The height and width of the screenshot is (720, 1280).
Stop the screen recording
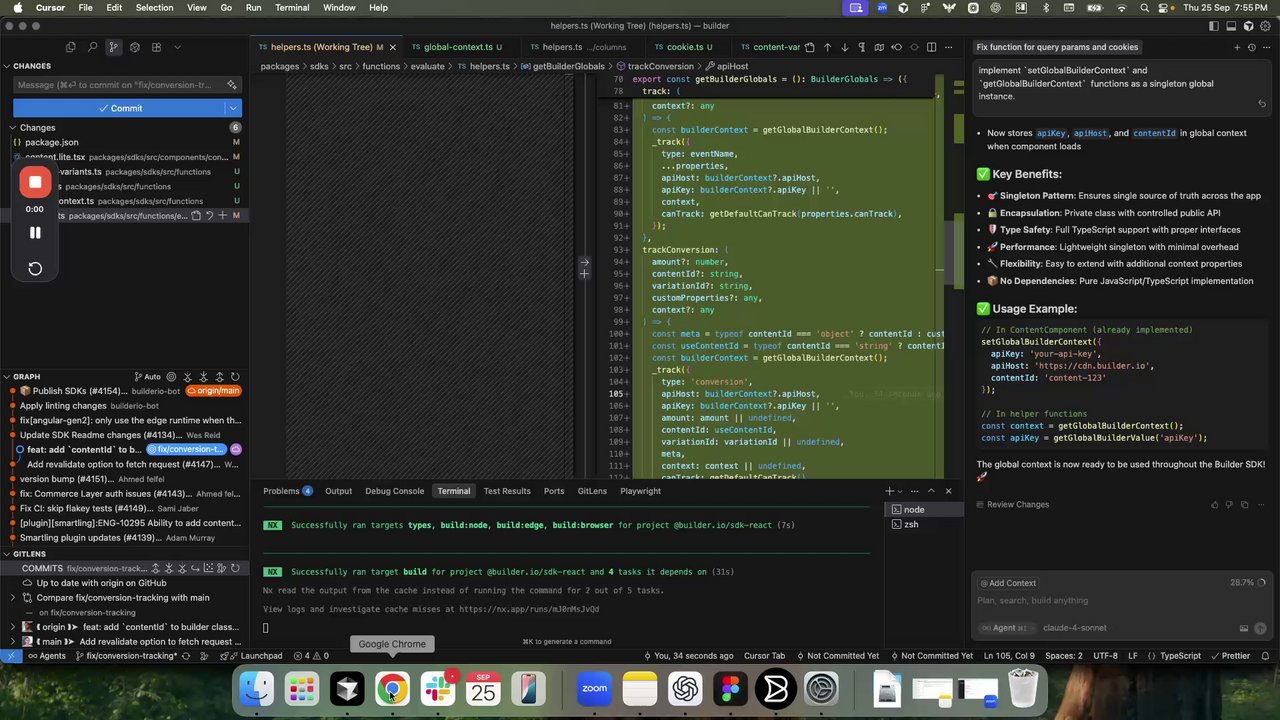click(35, 182)
